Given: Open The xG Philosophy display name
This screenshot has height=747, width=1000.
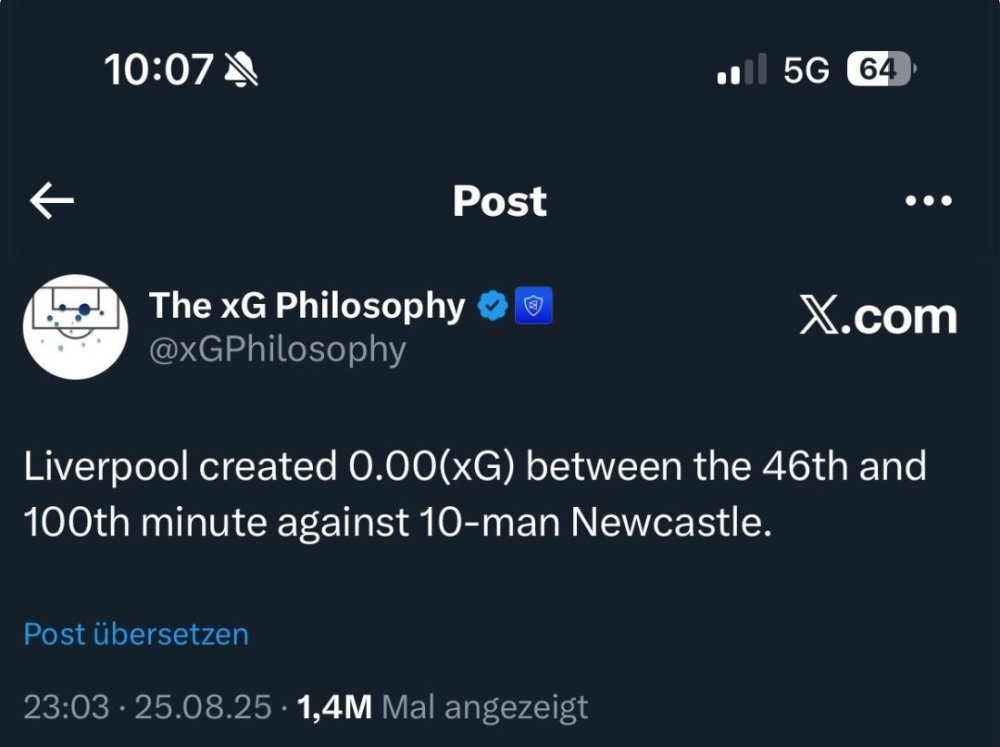Looking at the screenshot, I should [307, 306].
